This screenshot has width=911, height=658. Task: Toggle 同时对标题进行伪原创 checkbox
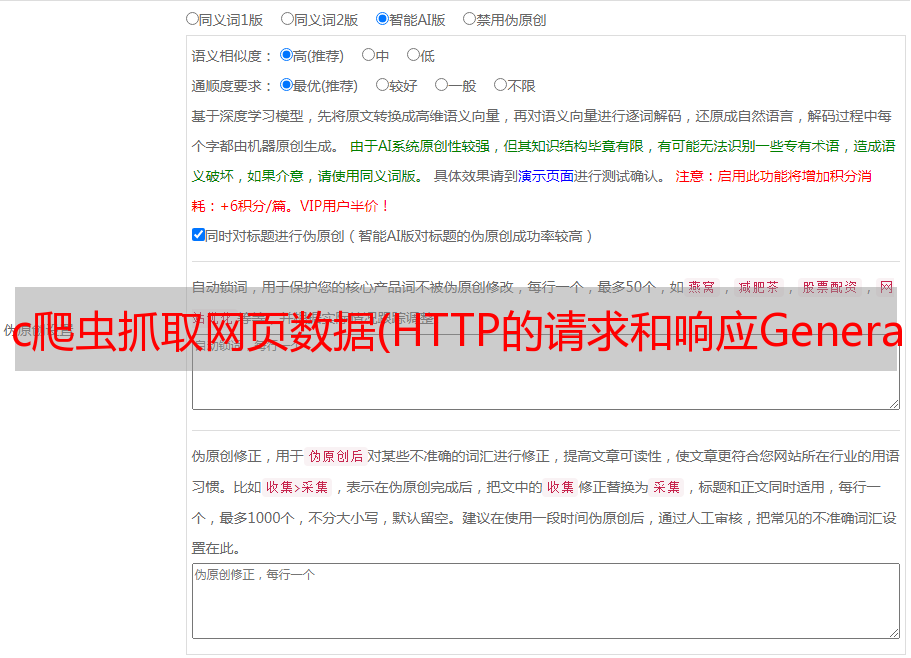198,235
